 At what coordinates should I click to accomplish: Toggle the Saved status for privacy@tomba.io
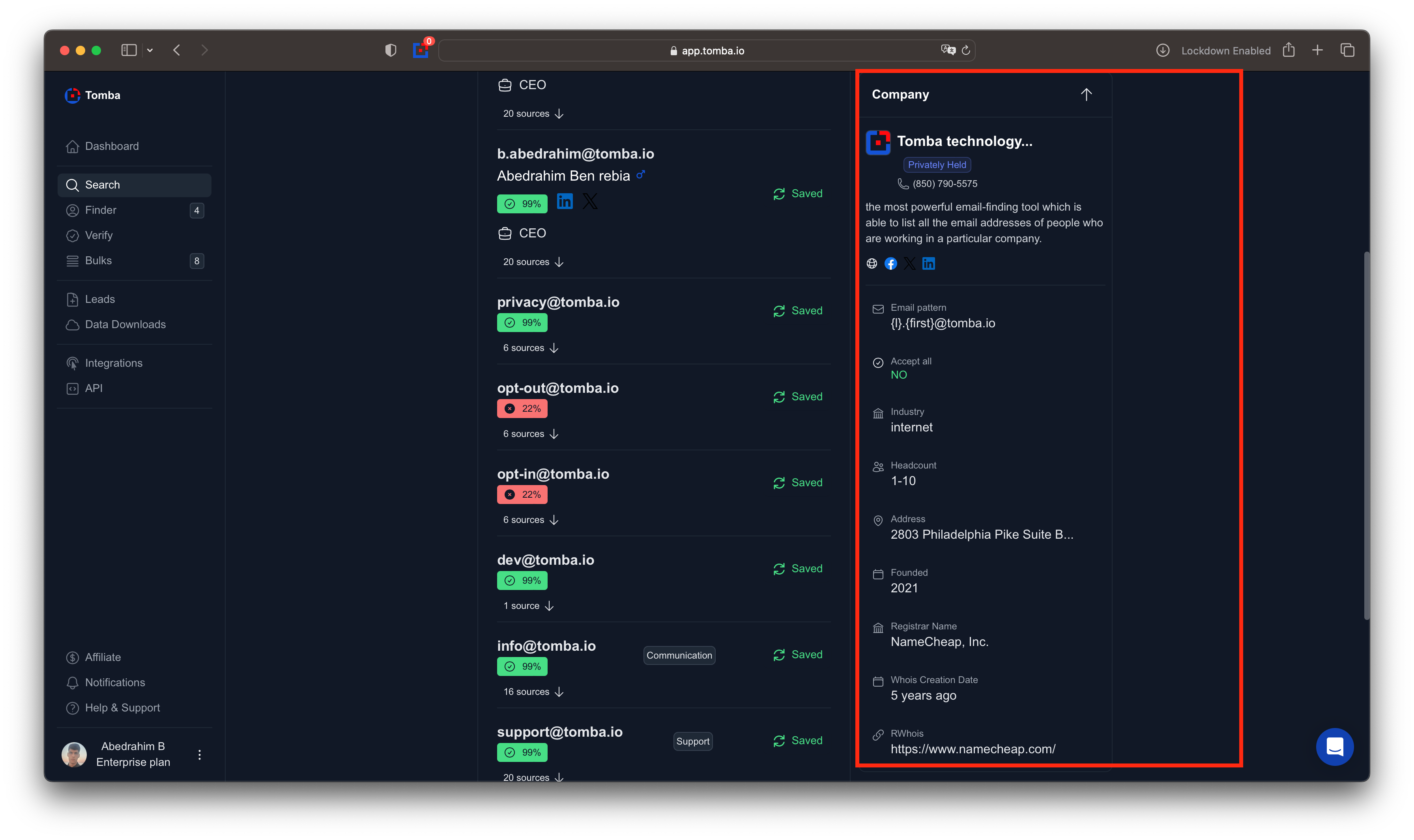click(797, 311)
